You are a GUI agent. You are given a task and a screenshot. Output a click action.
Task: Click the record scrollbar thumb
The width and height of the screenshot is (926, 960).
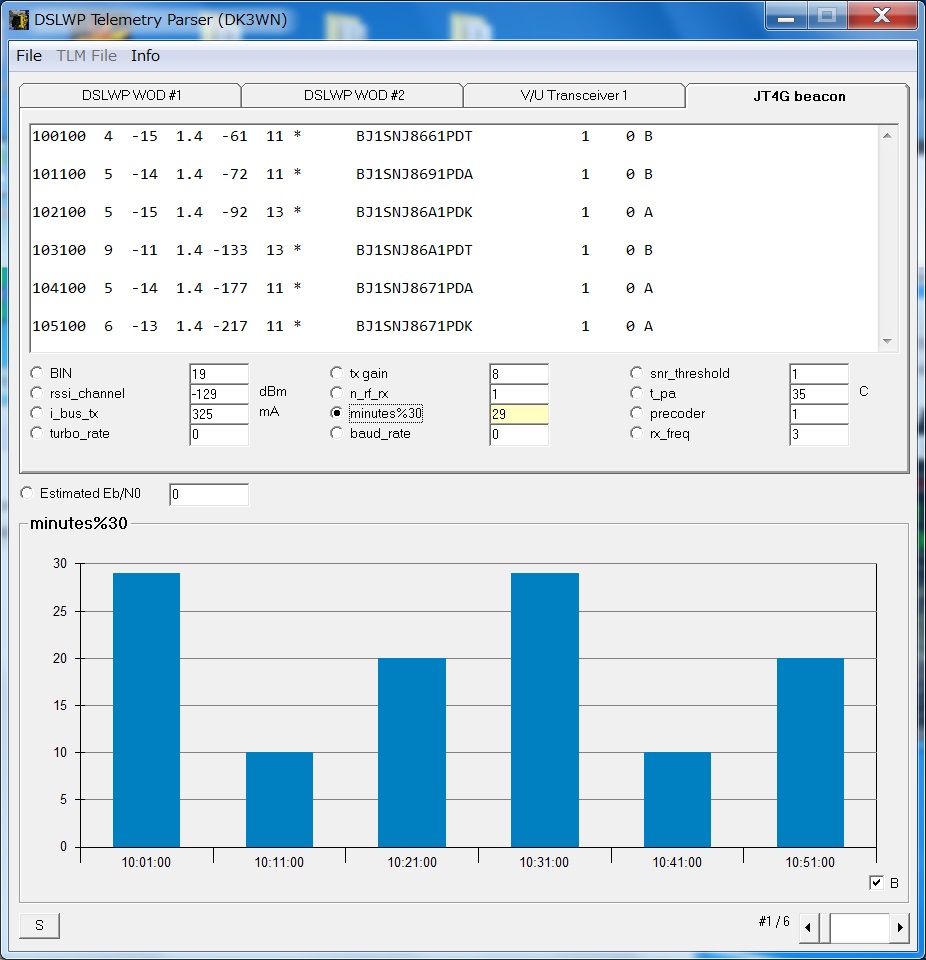[824, 927]
